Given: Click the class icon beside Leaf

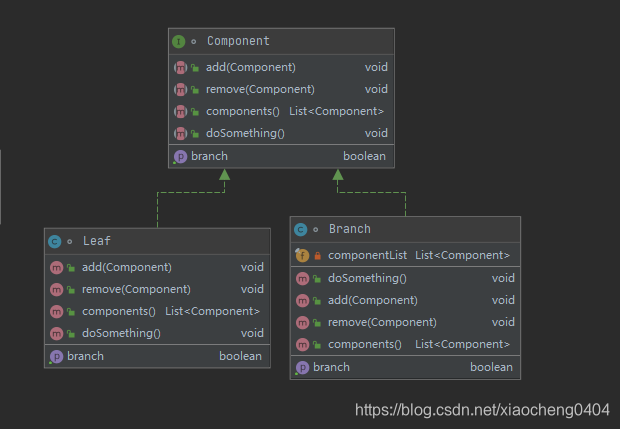Looking at the screenshot, I should (x=55, y=242).
